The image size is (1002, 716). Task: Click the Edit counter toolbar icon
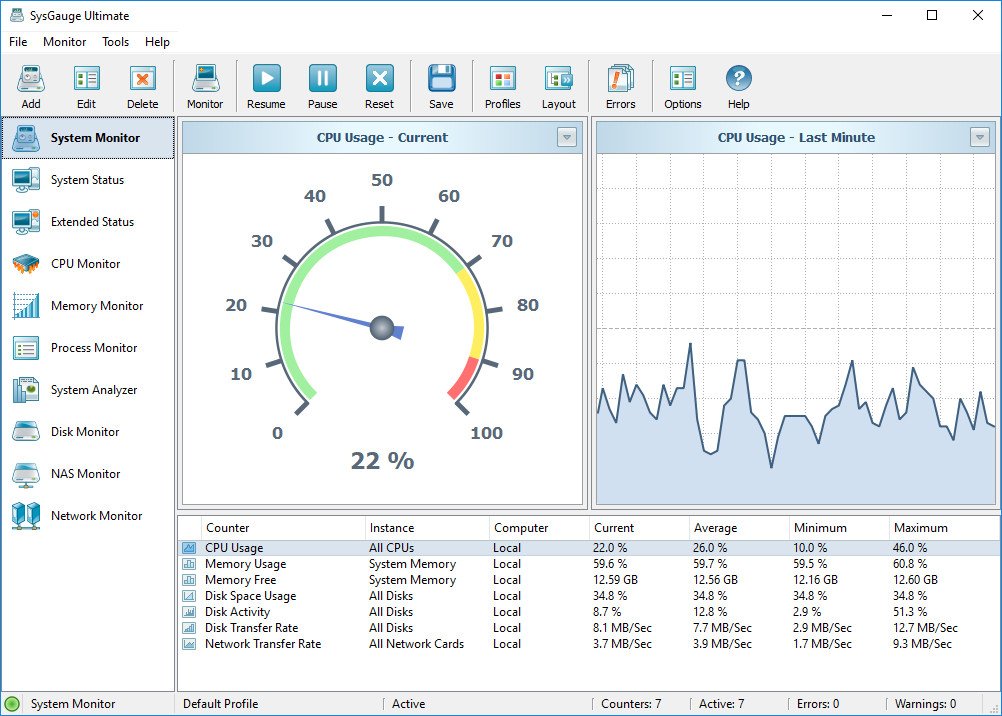tap(87, 80)
